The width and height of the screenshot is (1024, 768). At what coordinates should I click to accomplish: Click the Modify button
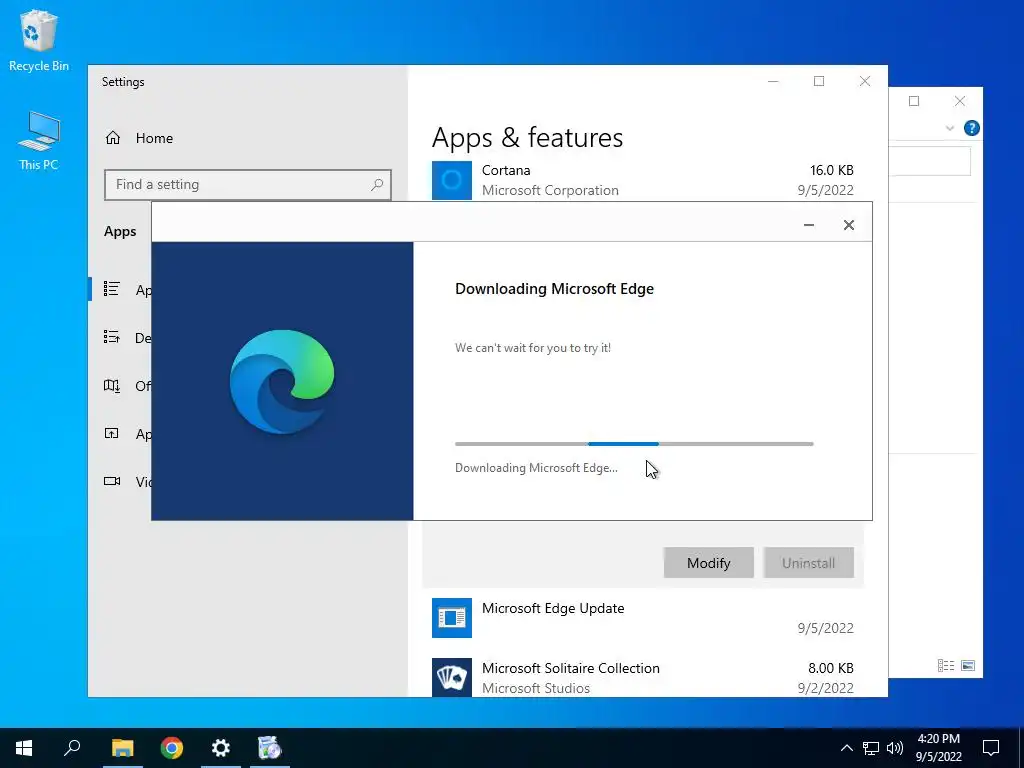(x=709, y=563)
